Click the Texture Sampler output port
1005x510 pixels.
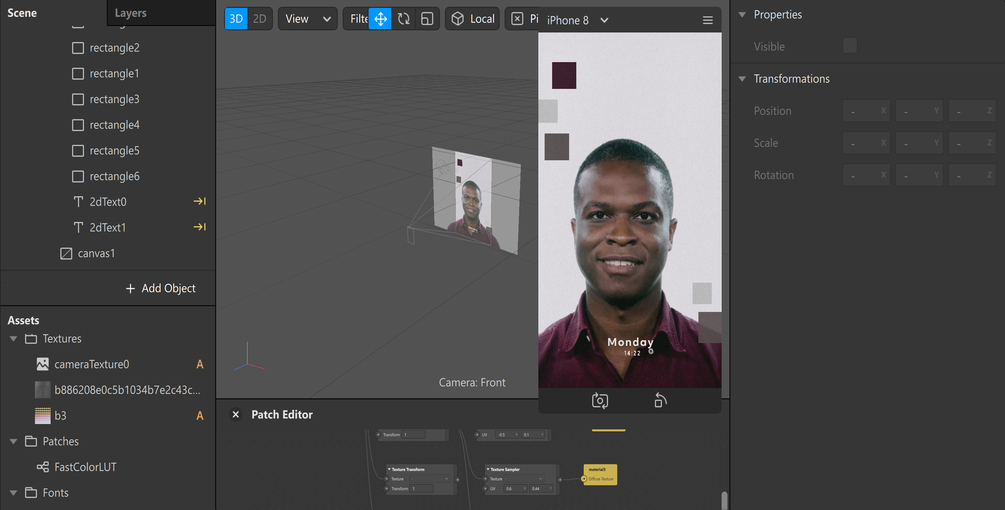point(560,479)
